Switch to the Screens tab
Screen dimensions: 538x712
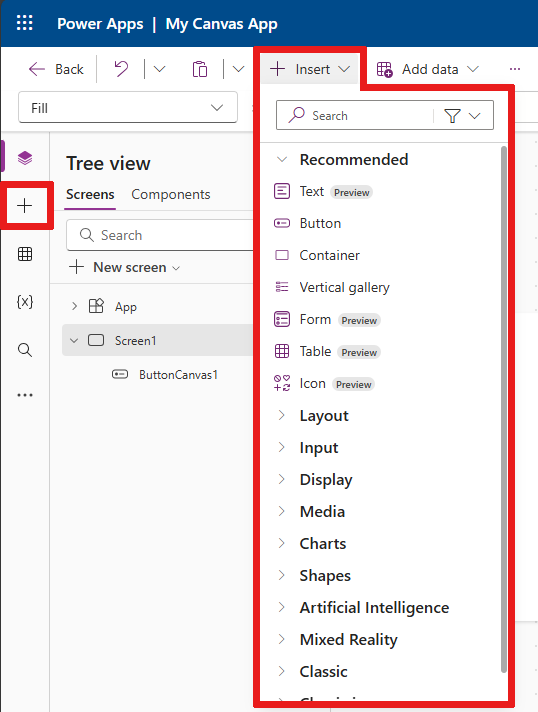[x=90, y=194]
